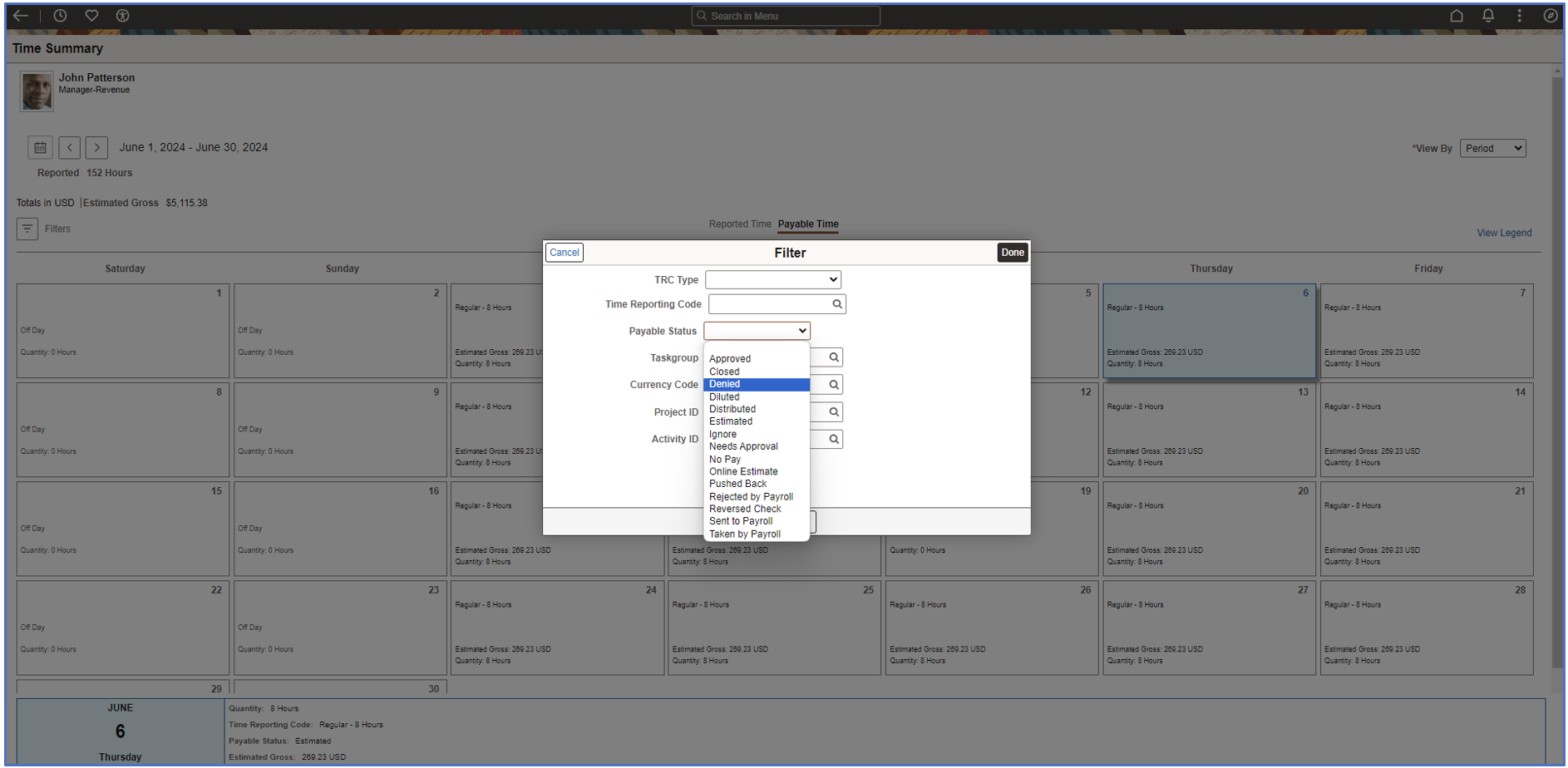The height and width of the screenshot is (768, 1568).
Task: Open the calendar date picker icon
Action: (x=40, y=147)
